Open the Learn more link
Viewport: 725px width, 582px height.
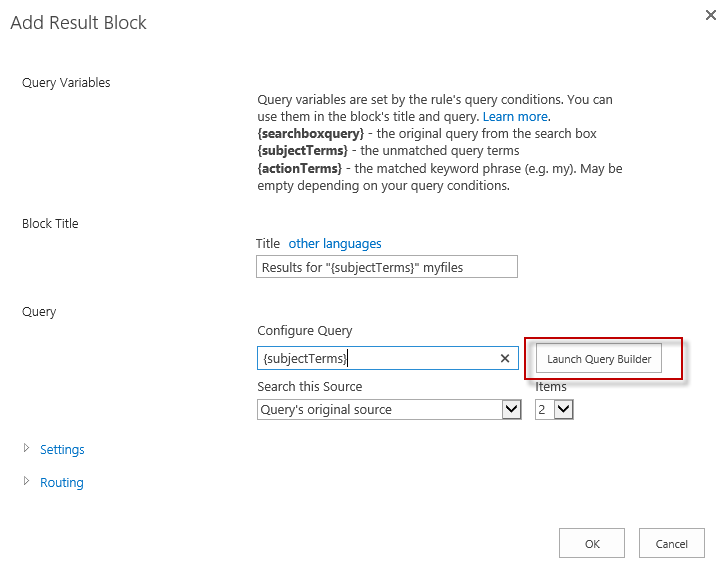tap(515, 117)
